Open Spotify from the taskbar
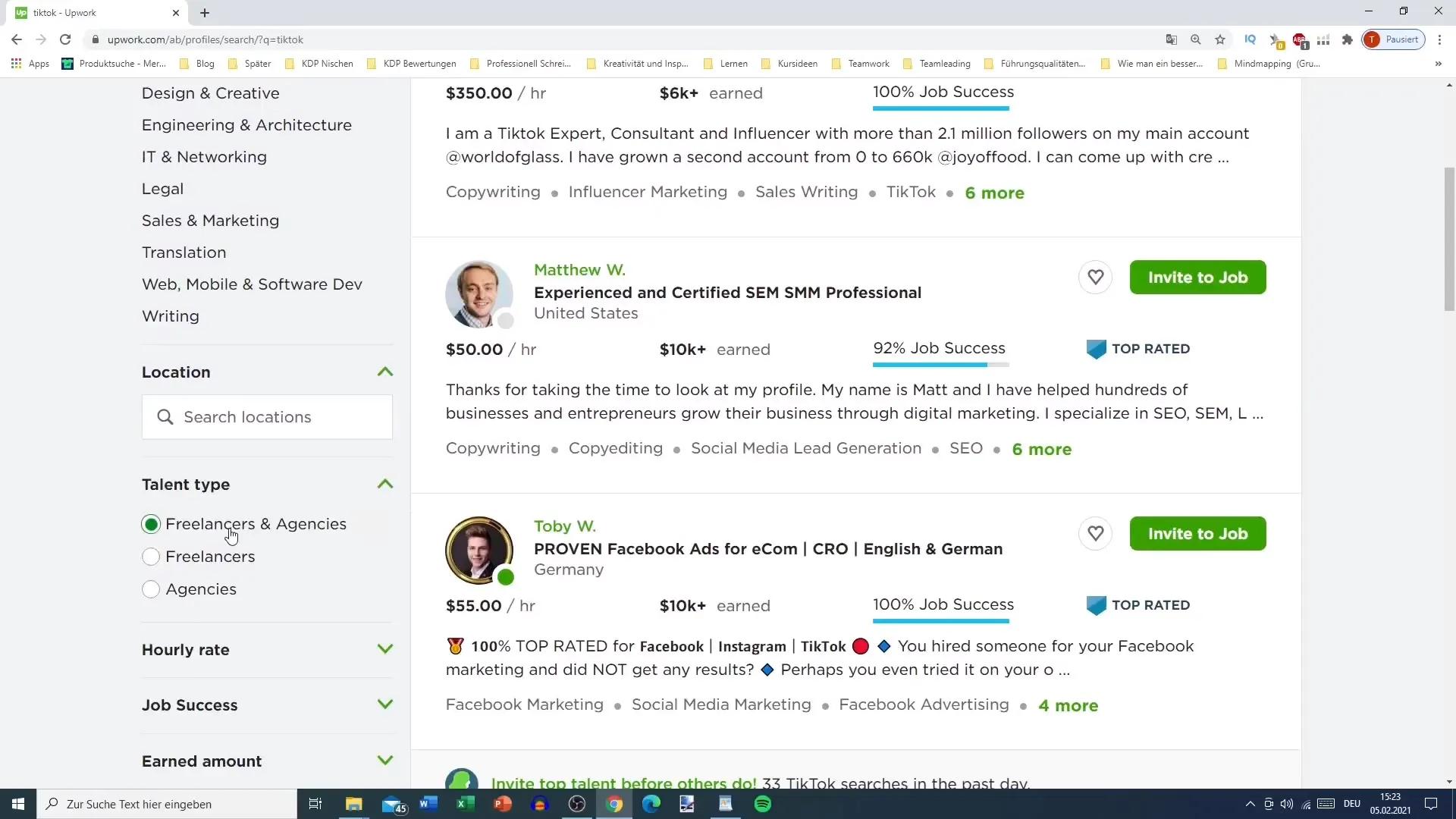1456x819 pixels. point(763,804)
